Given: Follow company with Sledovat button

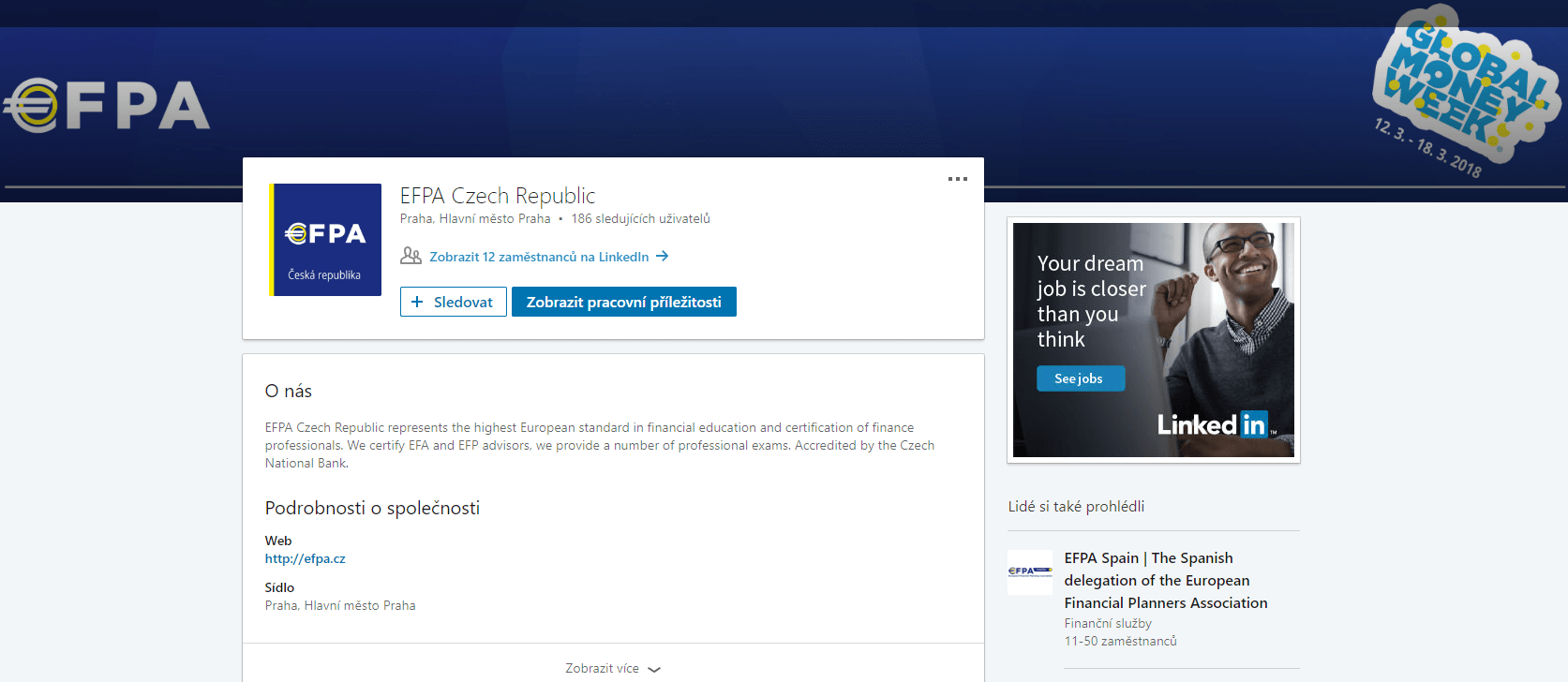Looking at the screenshot, I should 454,302.
